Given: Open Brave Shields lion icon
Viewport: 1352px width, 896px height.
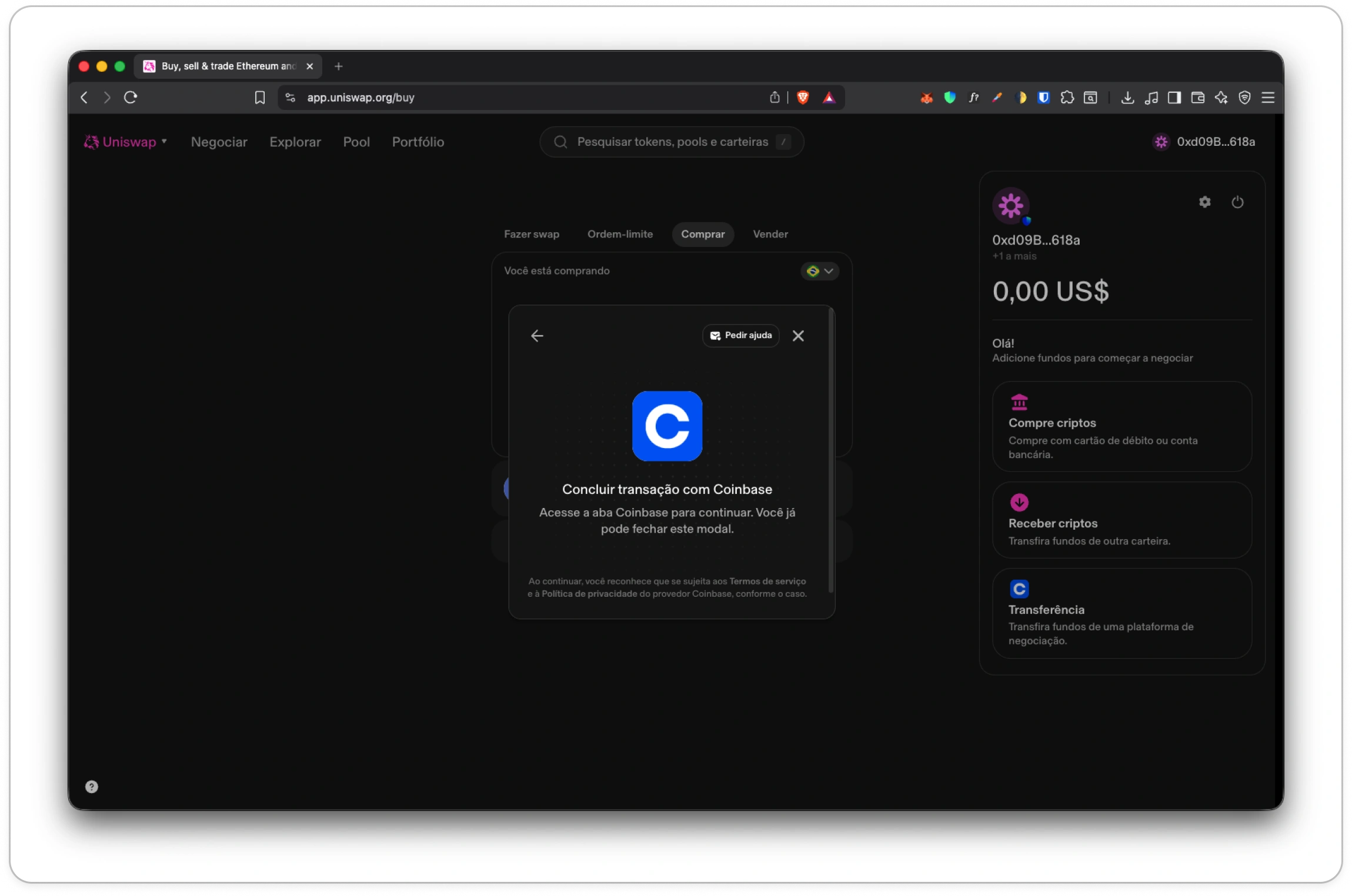Looking at the screenshot, I should (803, 98).
